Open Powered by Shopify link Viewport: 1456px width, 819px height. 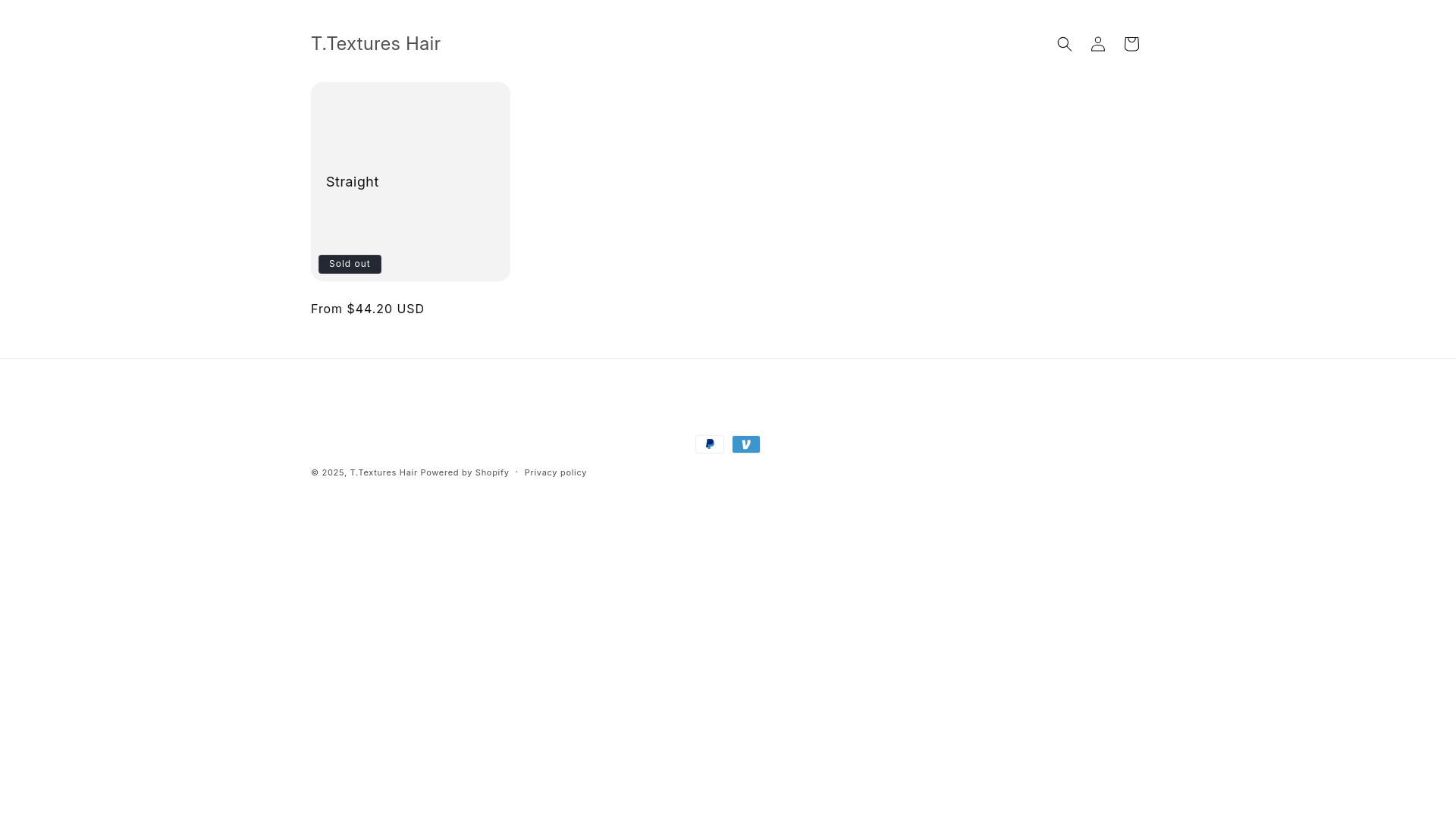pos(465,472)
